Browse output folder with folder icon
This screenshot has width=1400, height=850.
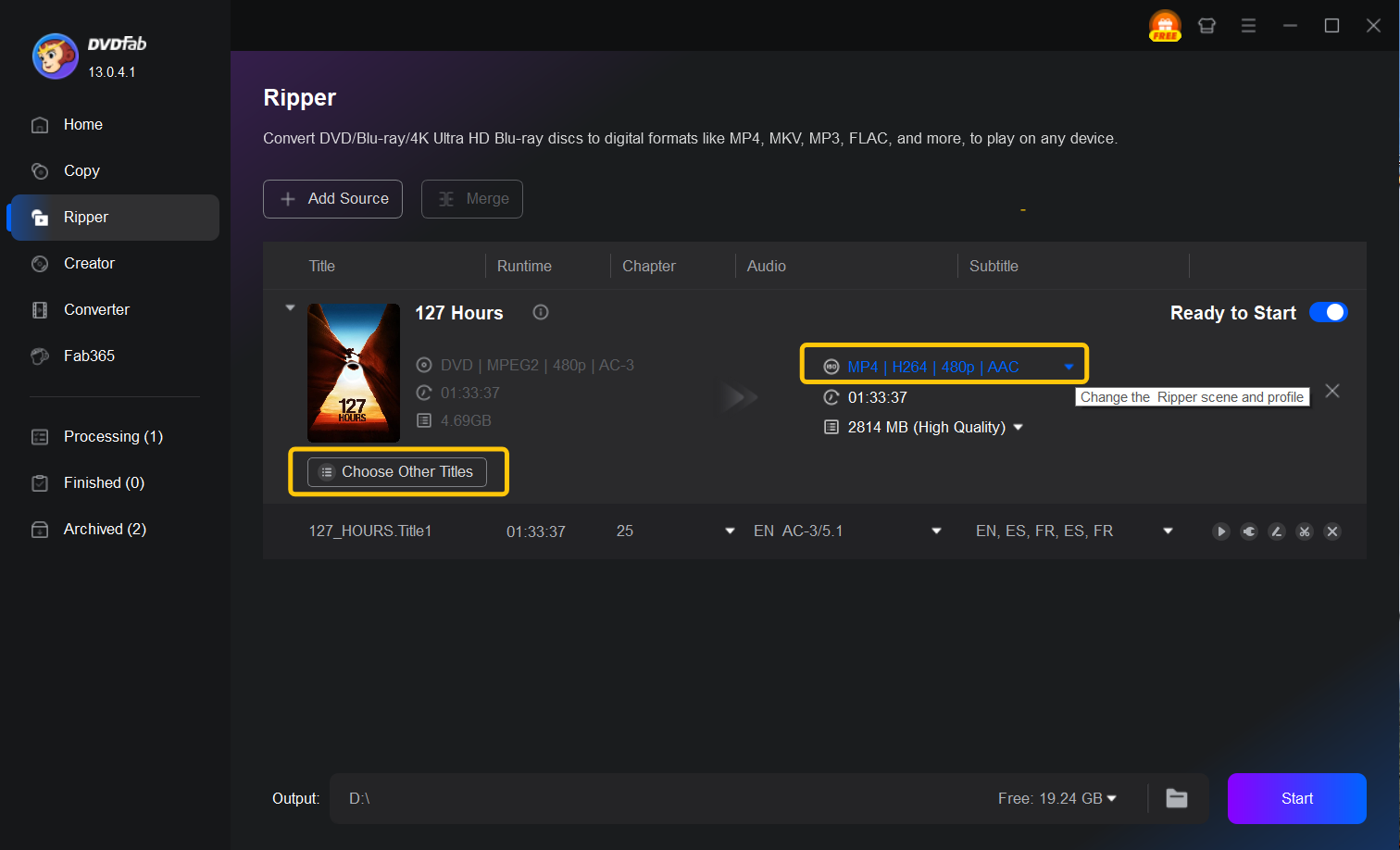point(1176,798)
